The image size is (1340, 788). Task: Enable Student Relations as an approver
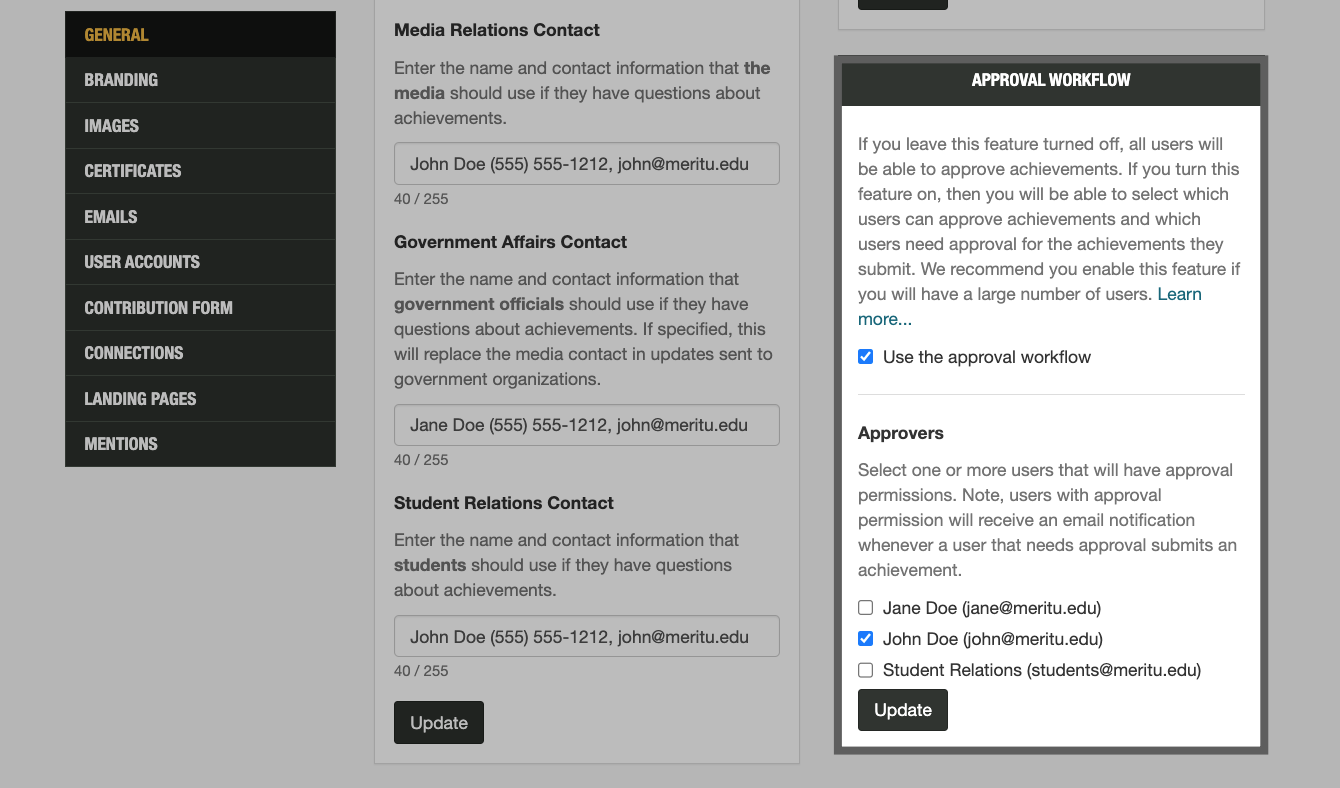865,670
